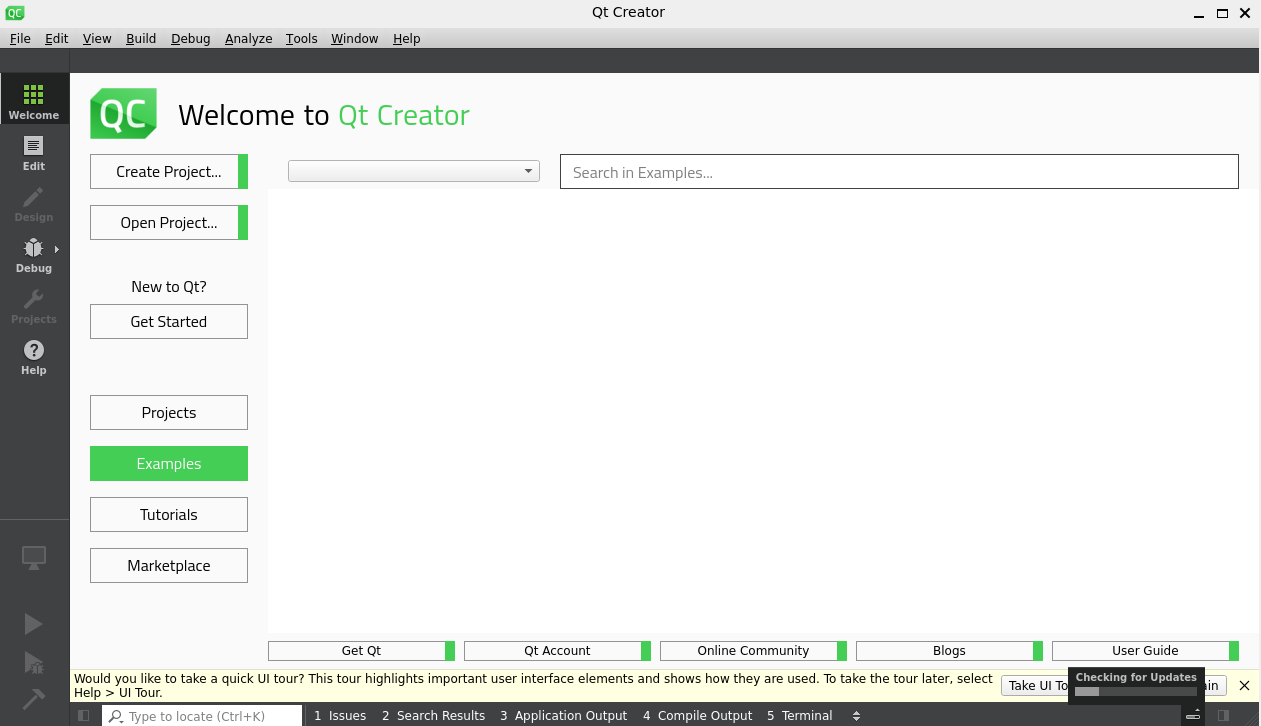
Task: Close the UI tour notification bar
Action: click(x=1244, y=685)
